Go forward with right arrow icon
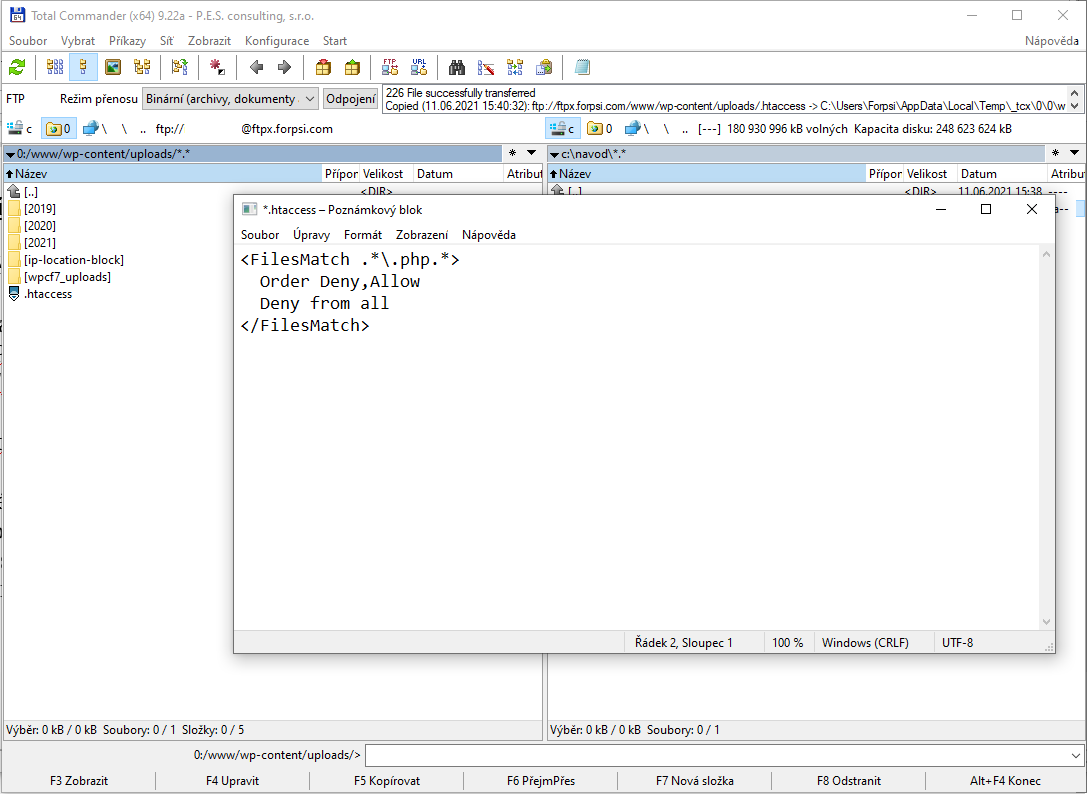 [284, 67]
